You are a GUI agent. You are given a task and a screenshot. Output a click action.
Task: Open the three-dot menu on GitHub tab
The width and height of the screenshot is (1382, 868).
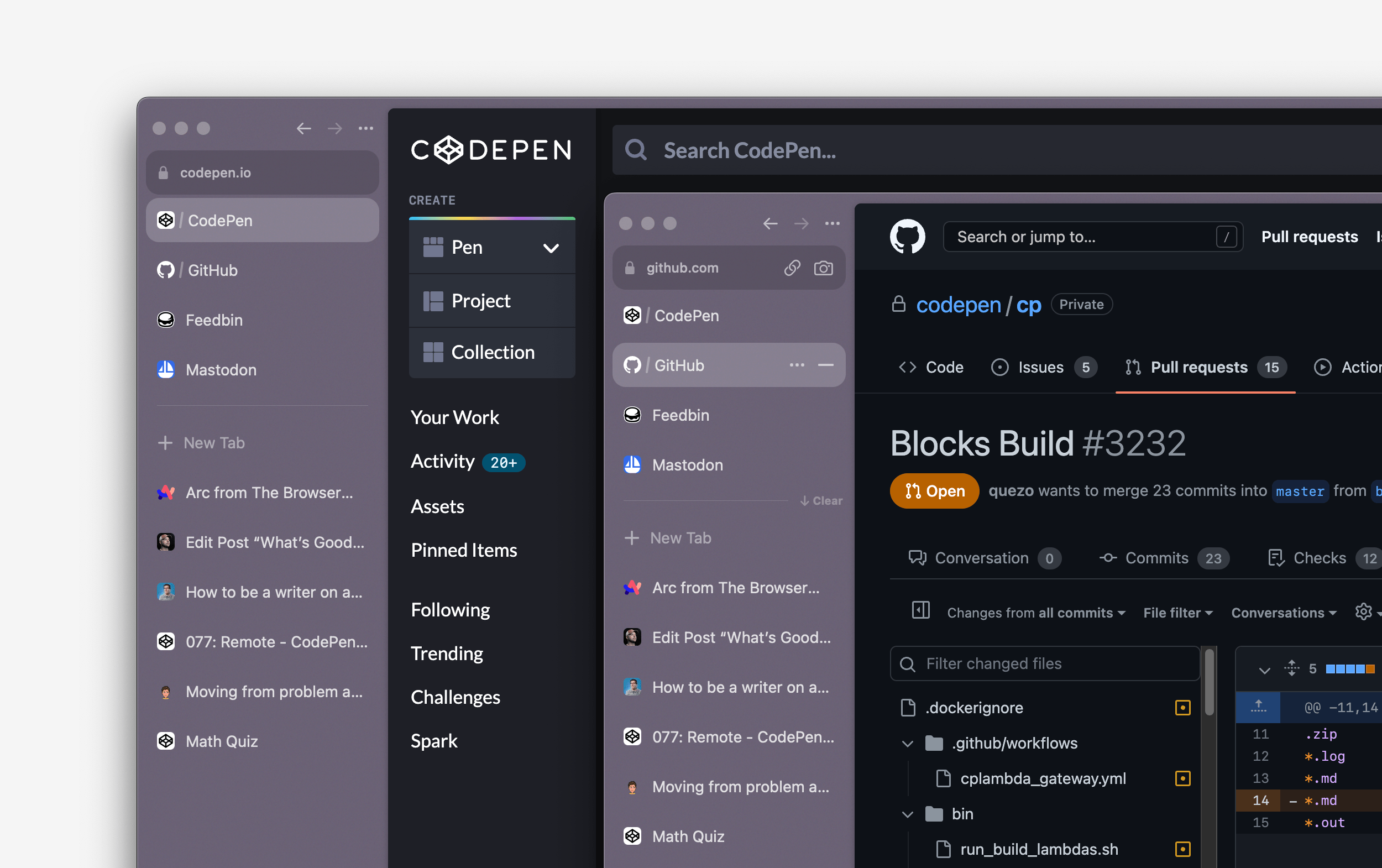point(797,365)
